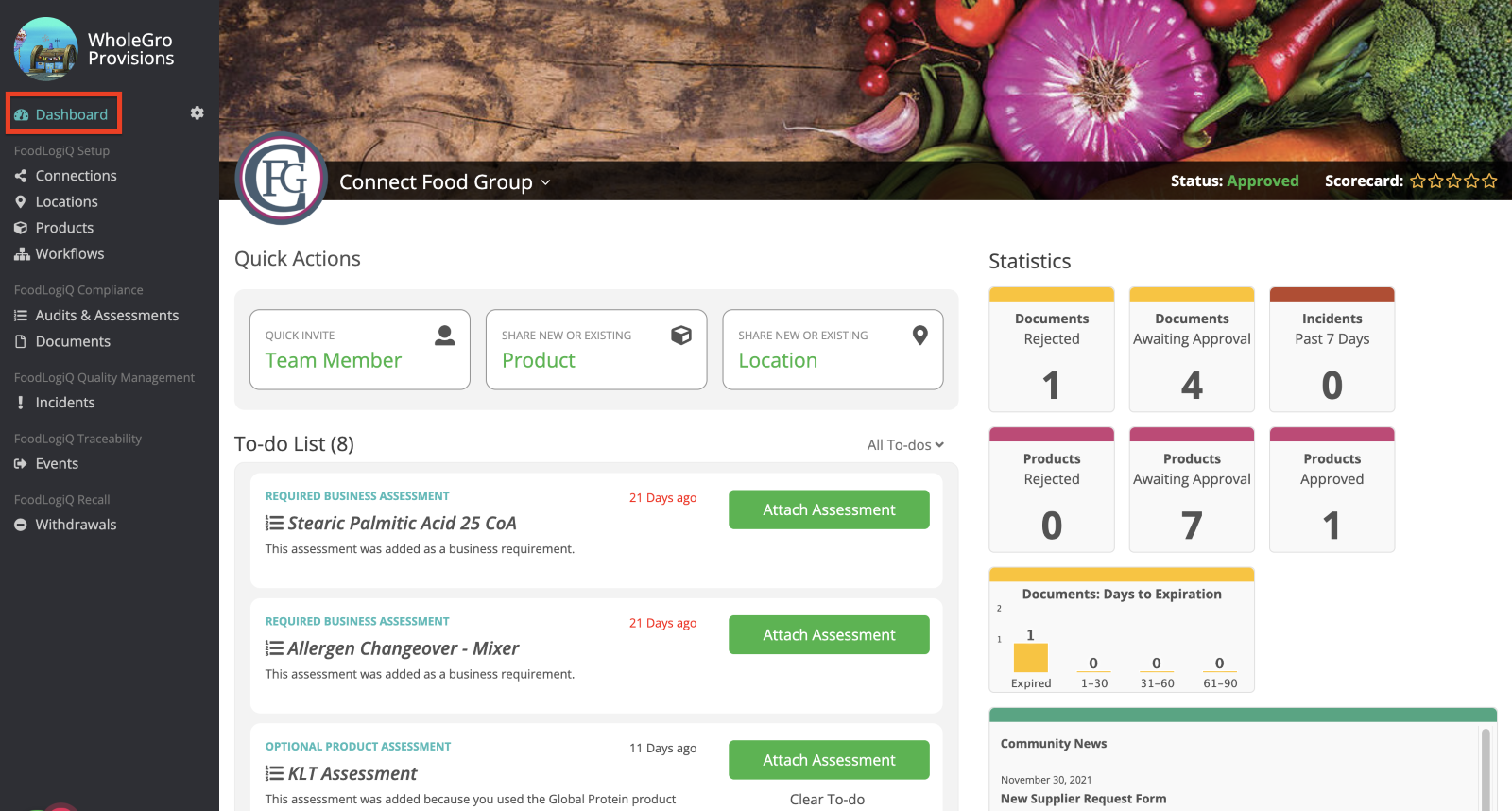
Task: Click the Workflows hierarchy icon
Action: coord(22,253)
